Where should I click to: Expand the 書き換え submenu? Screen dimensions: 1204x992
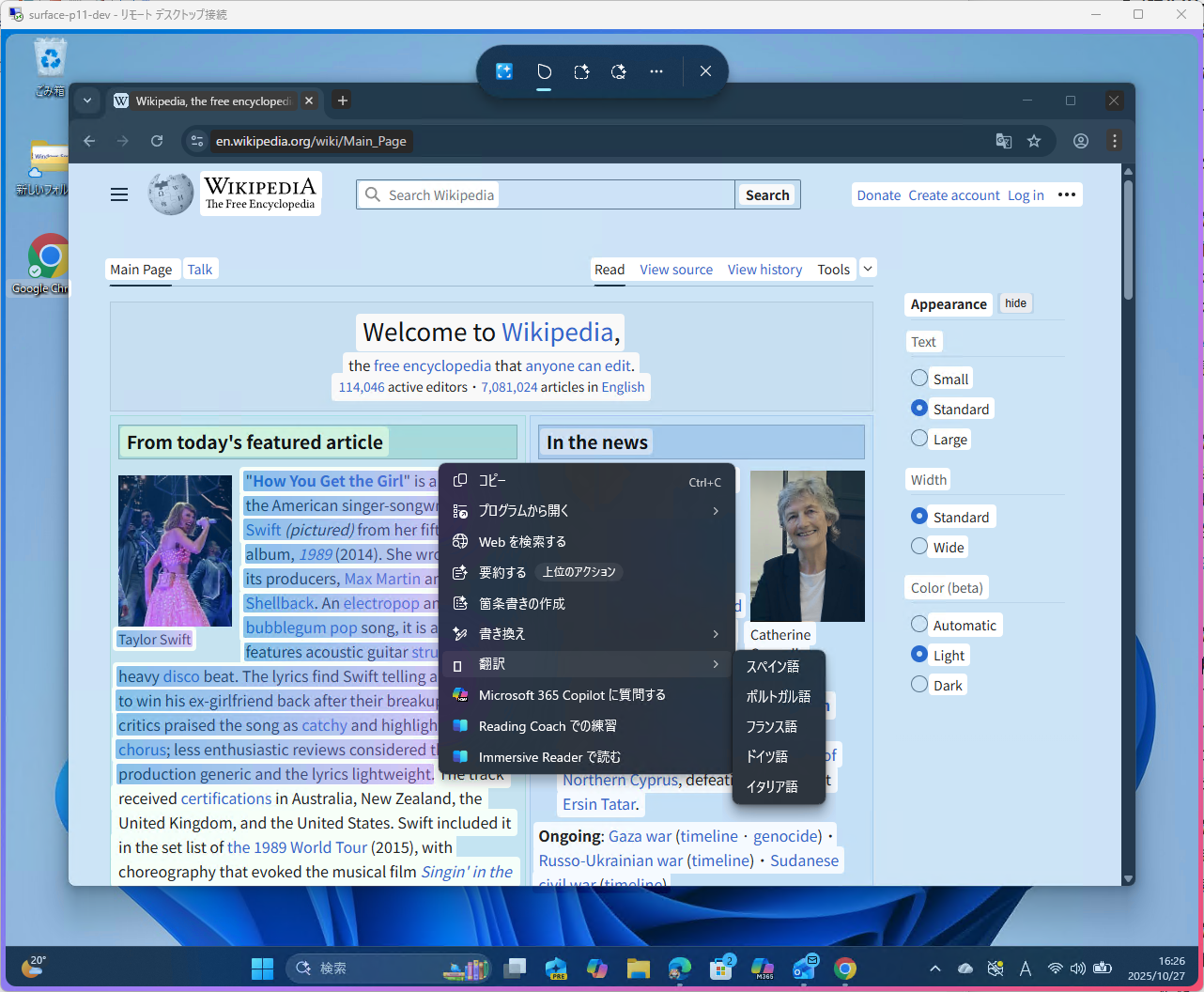click(x=587, y=634)
